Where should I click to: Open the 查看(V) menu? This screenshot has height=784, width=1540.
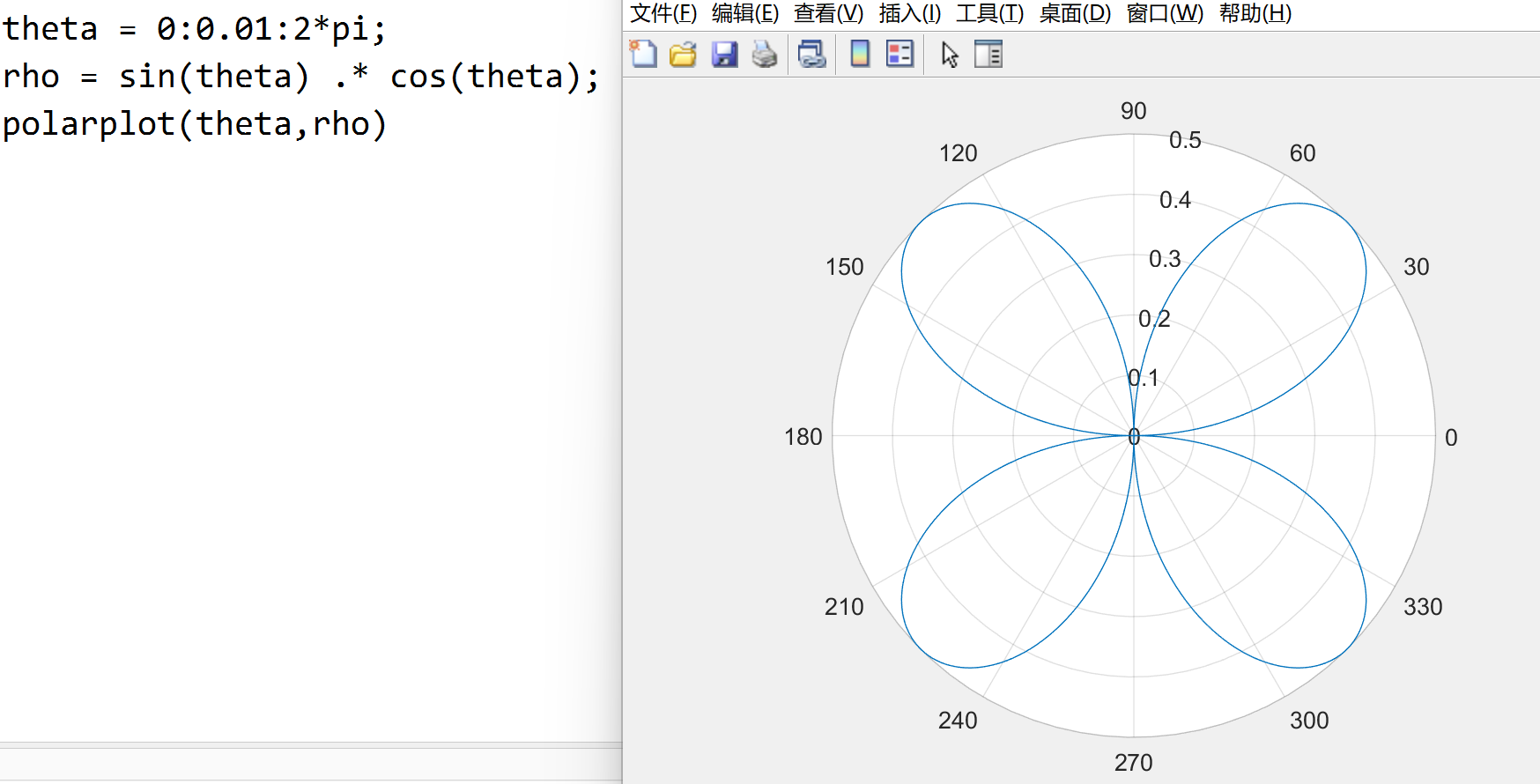(828, 13)
